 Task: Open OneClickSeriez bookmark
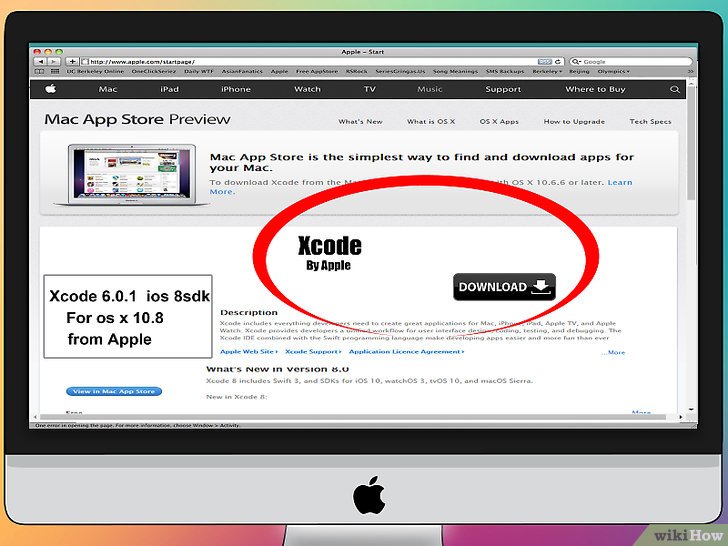pos(154,72)
